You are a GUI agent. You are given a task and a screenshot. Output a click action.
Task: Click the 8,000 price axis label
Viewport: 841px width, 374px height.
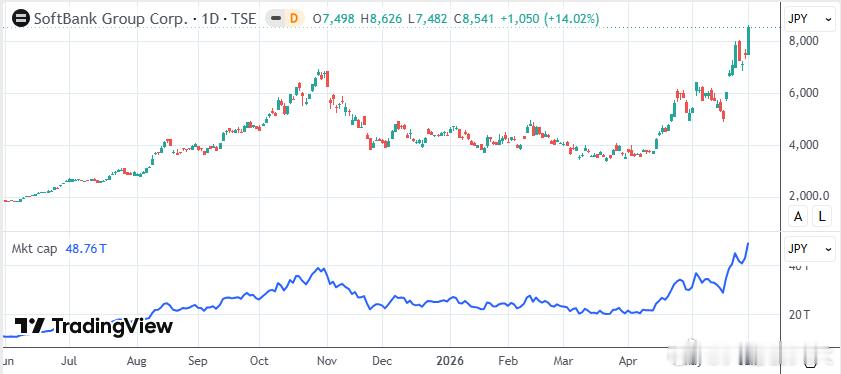[803, 41]
